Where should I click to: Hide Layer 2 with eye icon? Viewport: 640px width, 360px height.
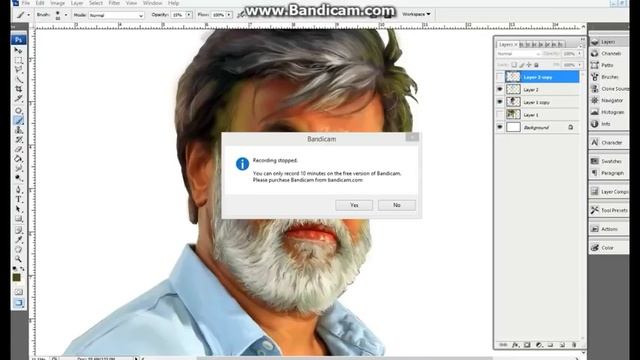click(500, 89)
